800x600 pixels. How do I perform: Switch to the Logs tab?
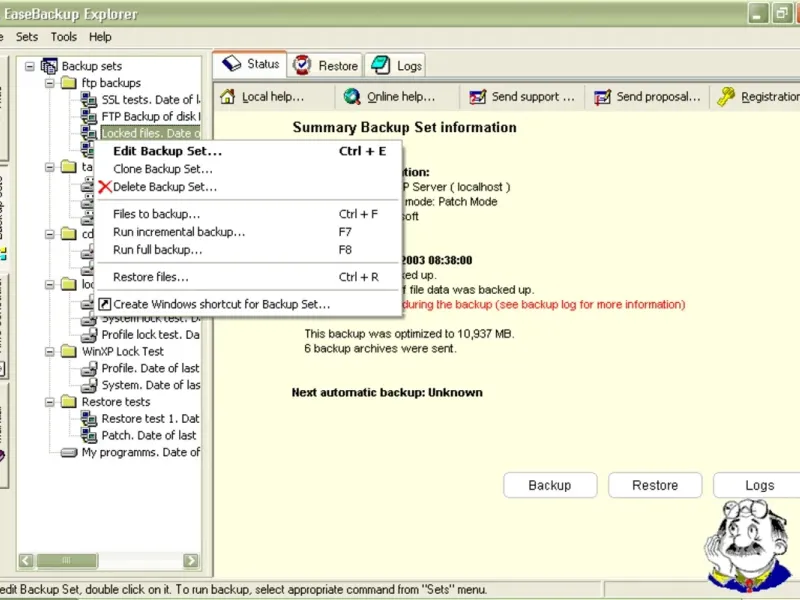tap(396, 65)
